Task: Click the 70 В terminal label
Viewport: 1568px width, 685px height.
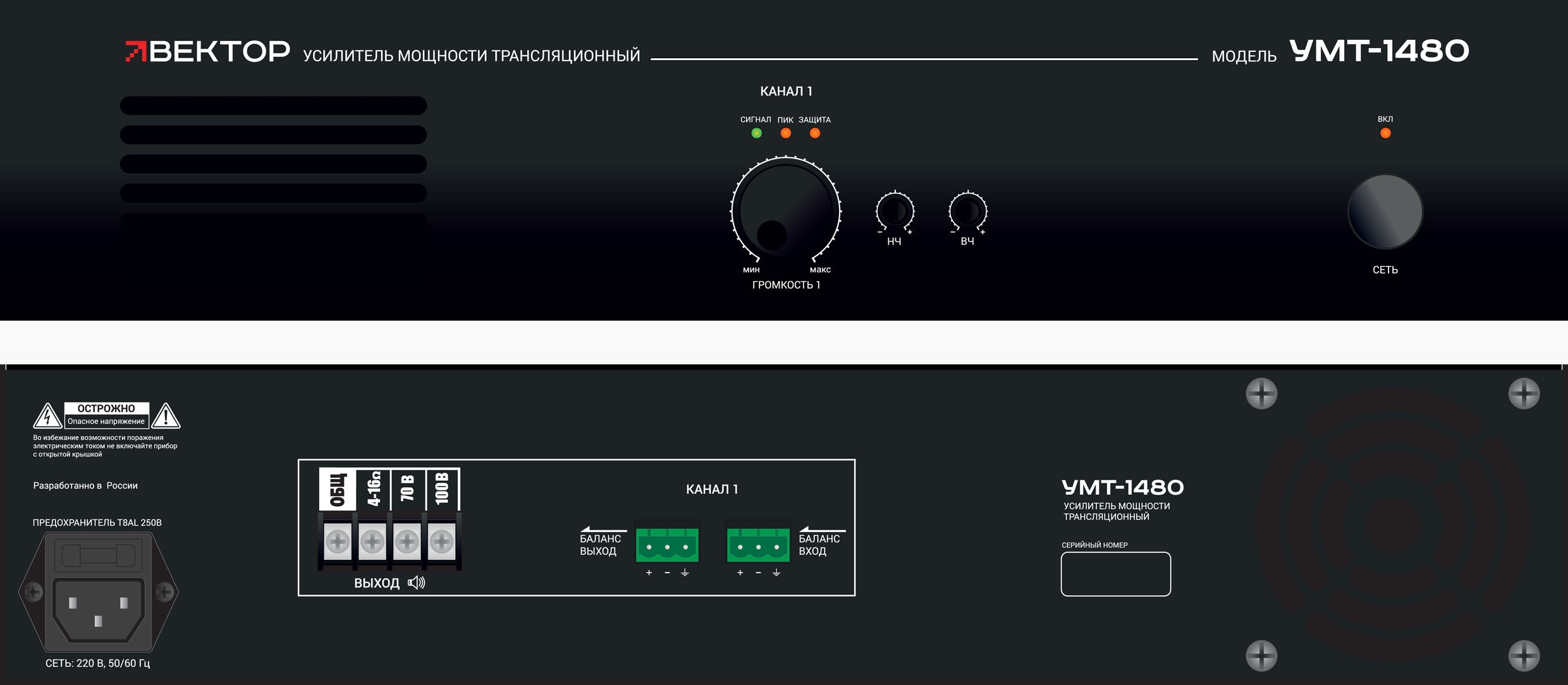Action: click(x=408, y=489)
